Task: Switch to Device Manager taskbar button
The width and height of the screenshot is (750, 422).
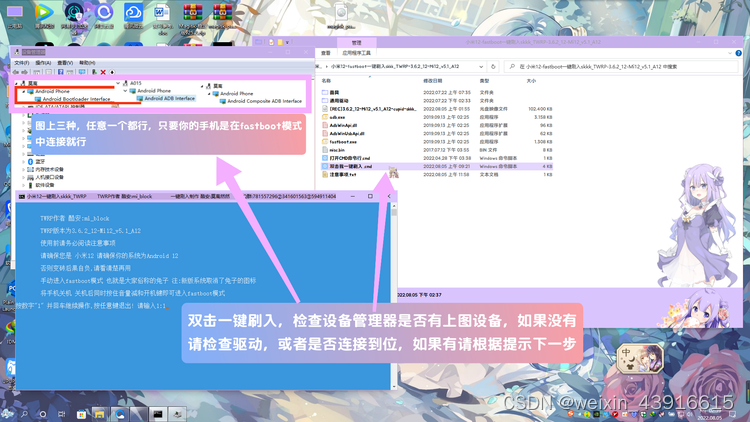Action: click(x=177, y=414)
